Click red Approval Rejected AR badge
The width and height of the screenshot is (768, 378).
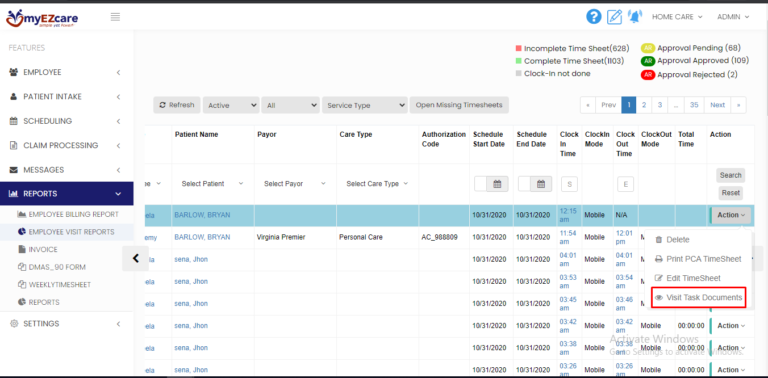(648, 75)
